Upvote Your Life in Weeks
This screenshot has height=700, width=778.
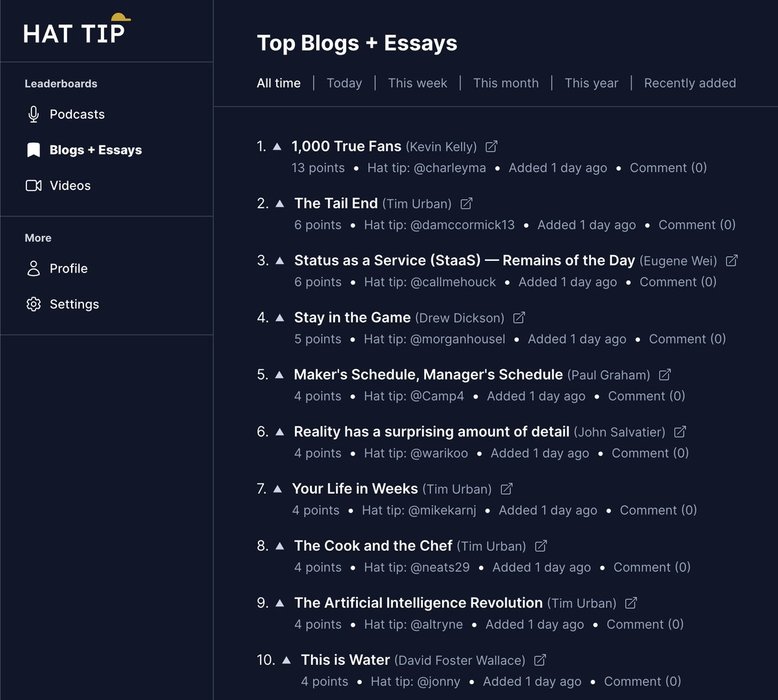click(x=278, y=489)
